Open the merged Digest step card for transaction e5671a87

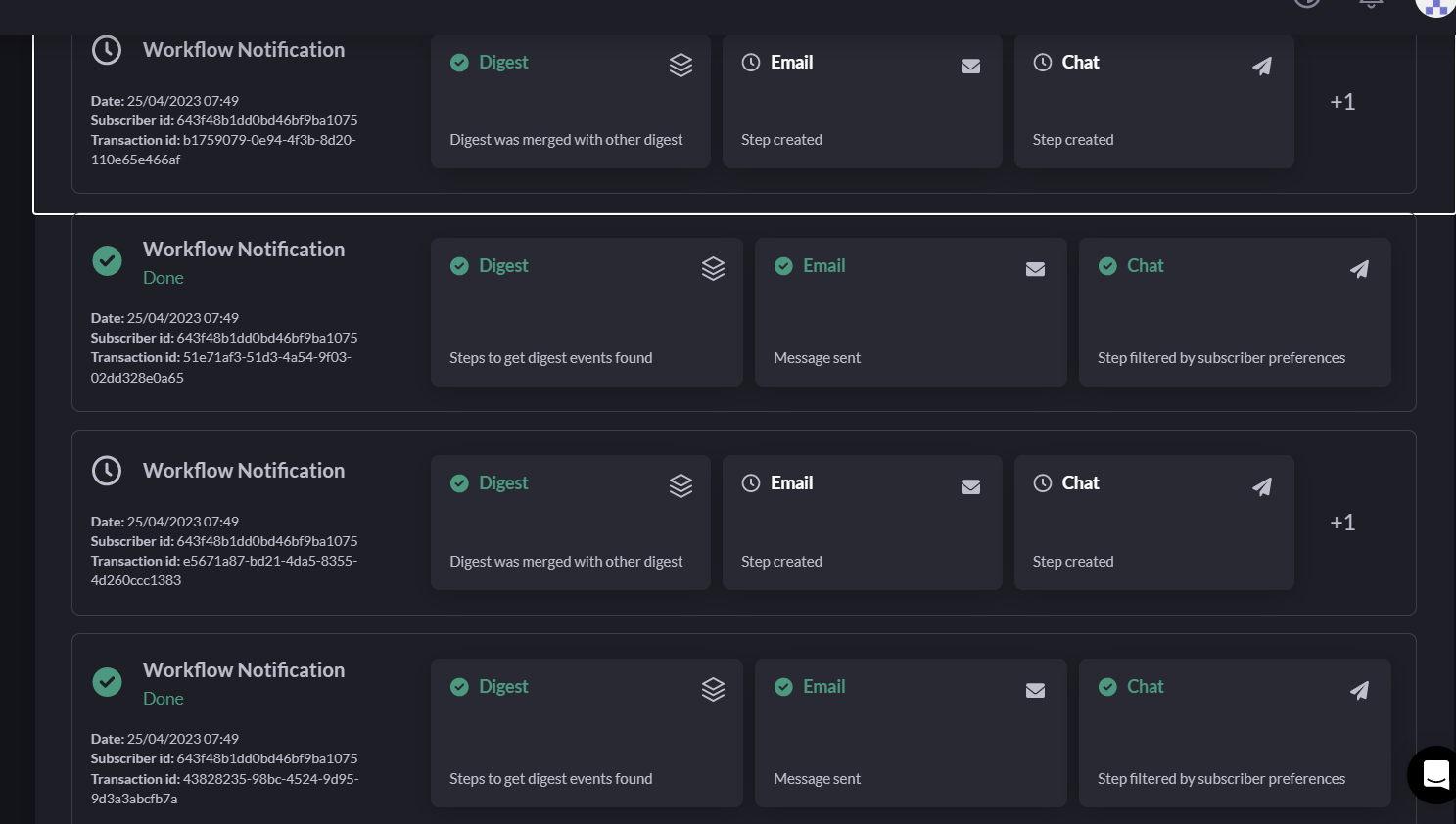pos(570,523)
